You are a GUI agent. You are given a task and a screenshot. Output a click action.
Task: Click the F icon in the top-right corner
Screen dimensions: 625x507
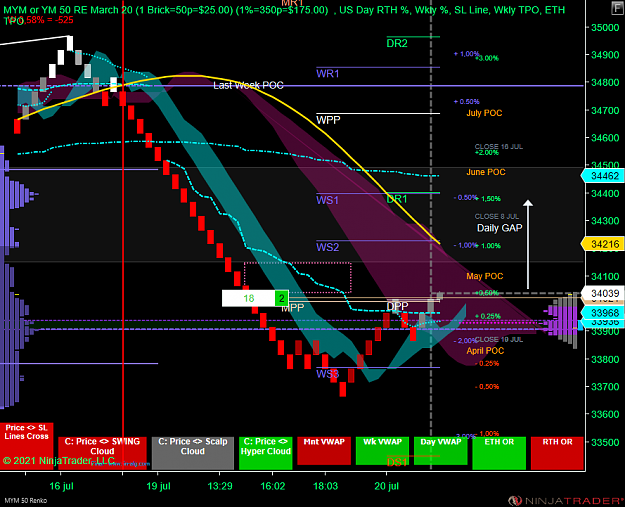[617, 8]
